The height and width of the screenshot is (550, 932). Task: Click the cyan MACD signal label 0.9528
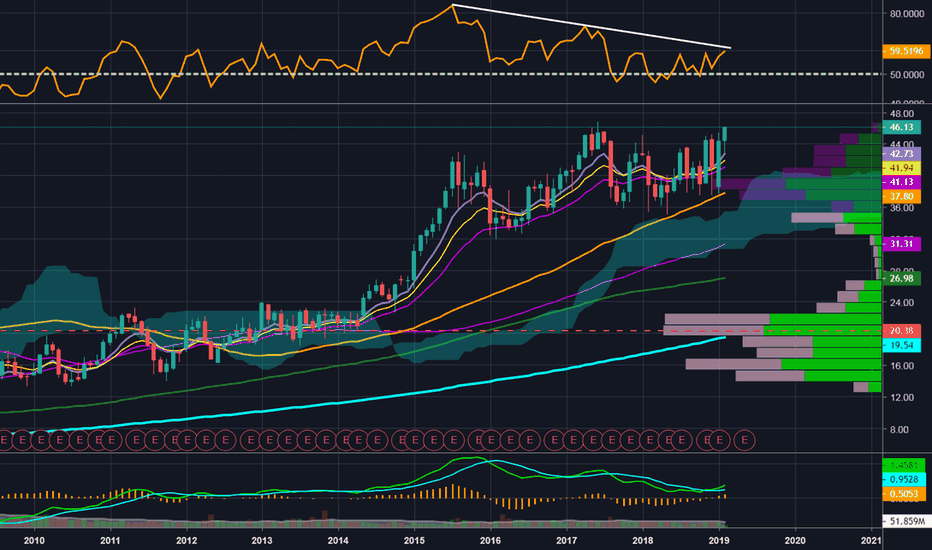(903, 479)
